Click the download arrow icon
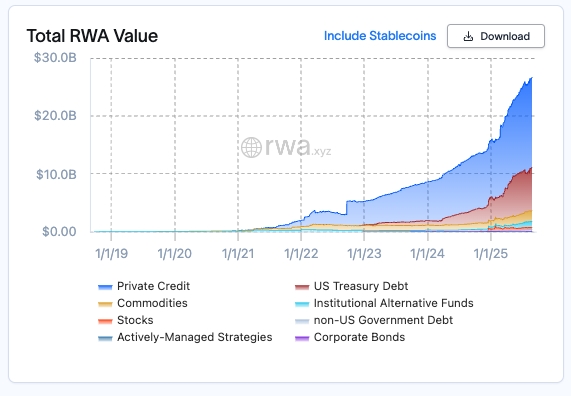Screen dimensions: 571x396 point(468,36)
